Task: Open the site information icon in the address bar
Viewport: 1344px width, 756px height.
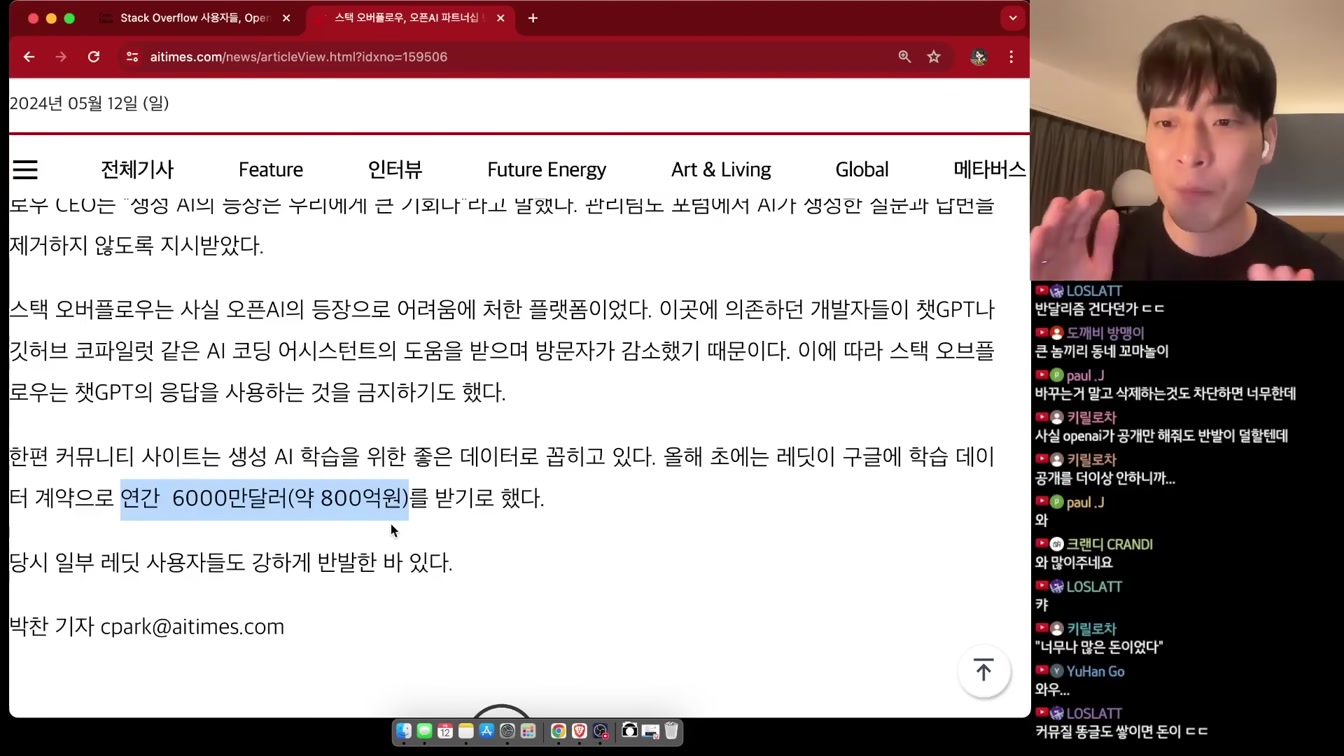Action: [x=132, y=57]
